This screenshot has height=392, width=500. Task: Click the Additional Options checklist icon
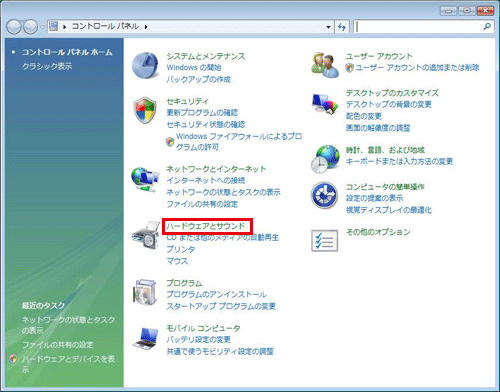[x=324, y=240]
